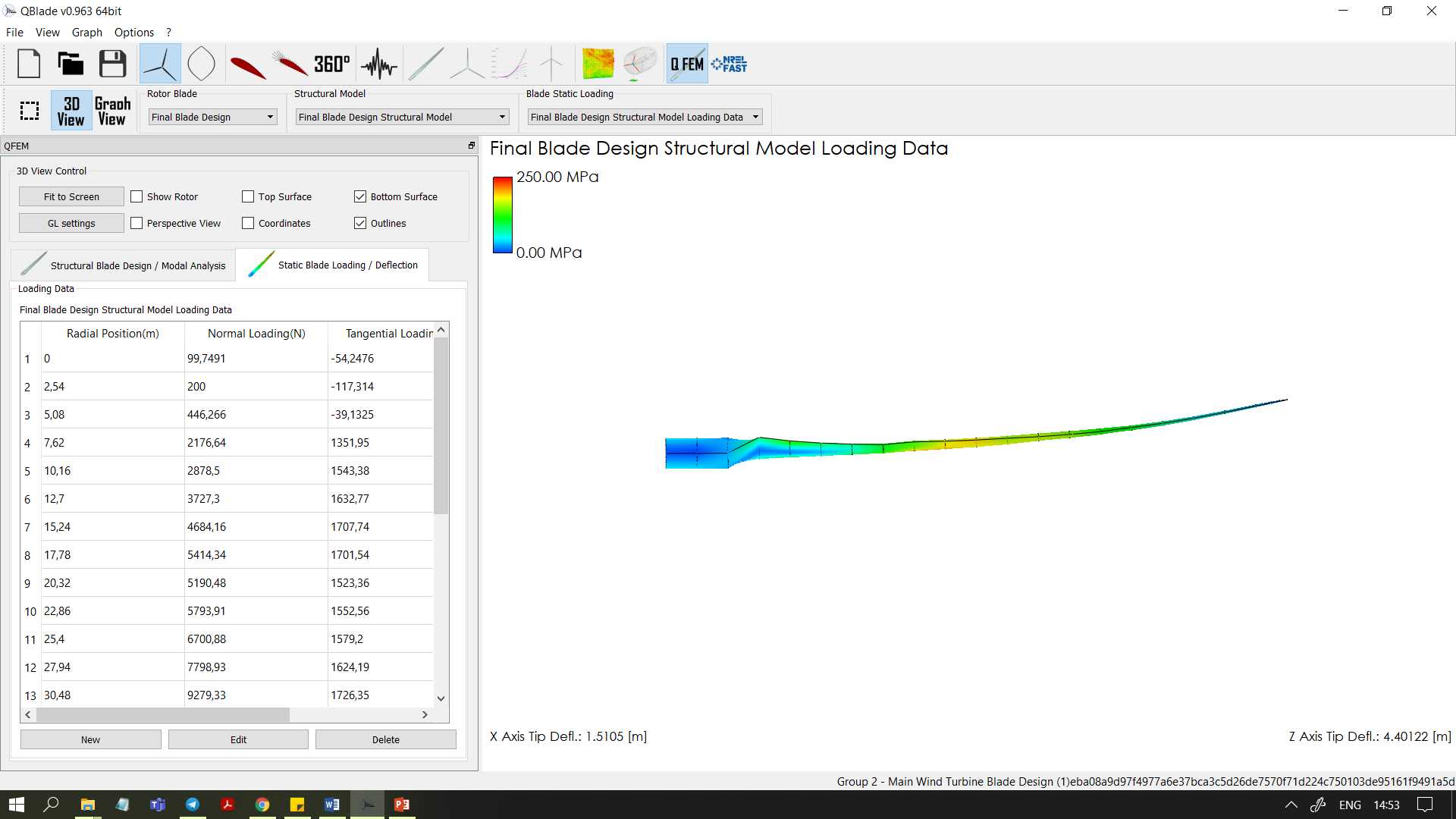Open the NREL FAST module icon
1456x819 pixels.
(730, 64)
